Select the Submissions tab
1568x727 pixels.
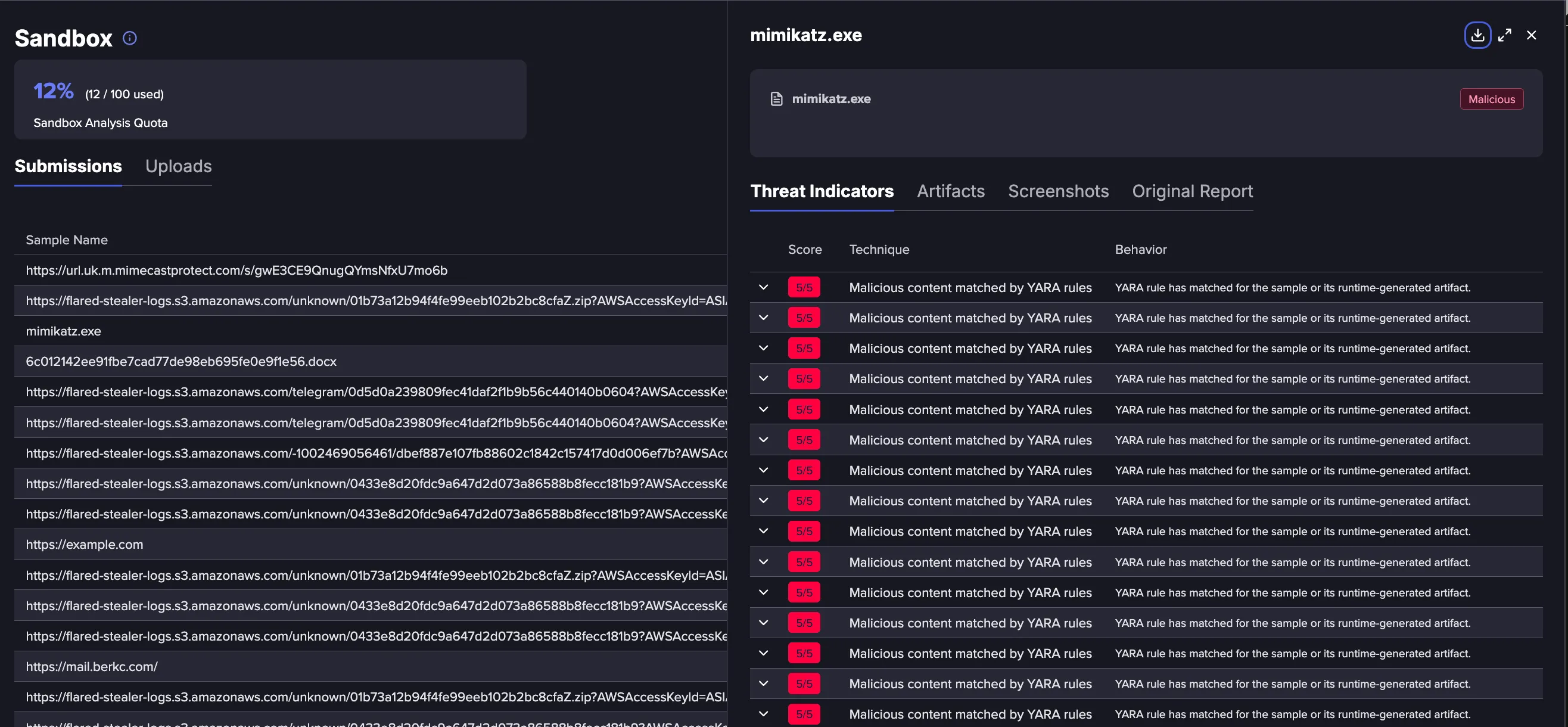pyautogui.click(x=68, y=166)
